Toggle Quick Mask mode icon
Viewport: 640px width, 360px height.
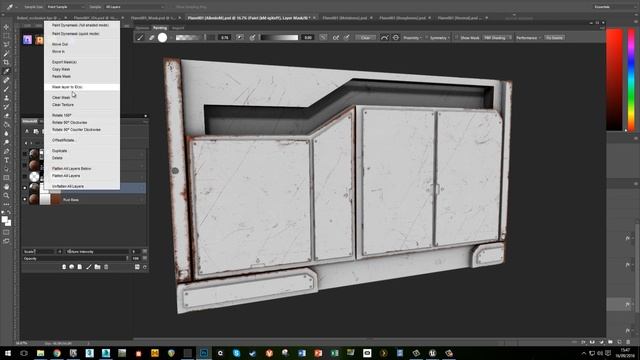[x=6, y=232]
